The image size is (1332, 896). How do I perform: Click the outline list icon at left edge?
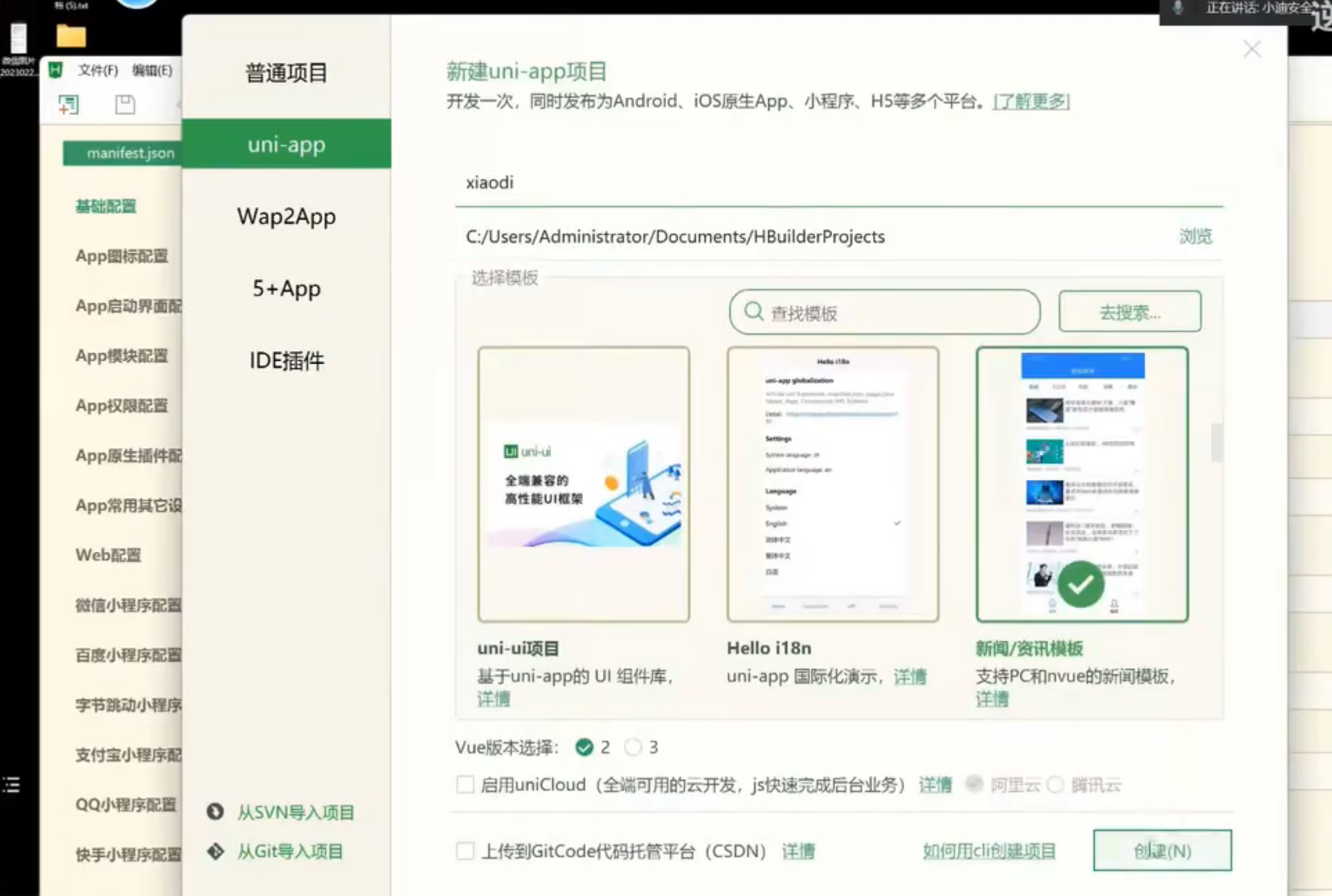pyautogui.click(x=11, y=785)
